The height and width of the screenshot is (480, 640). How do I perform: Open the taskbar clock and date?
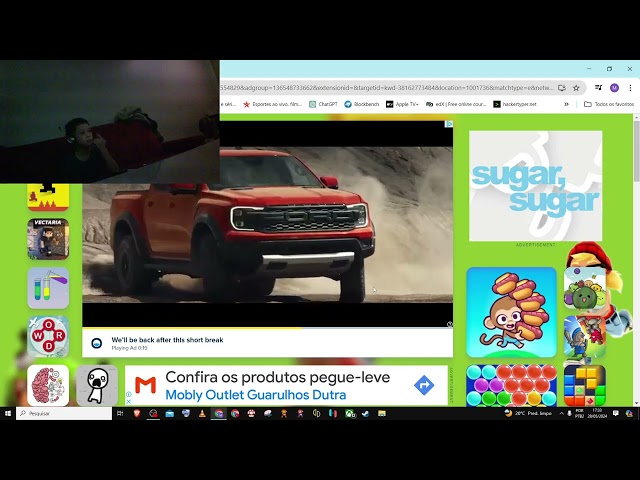pos(597,413)
